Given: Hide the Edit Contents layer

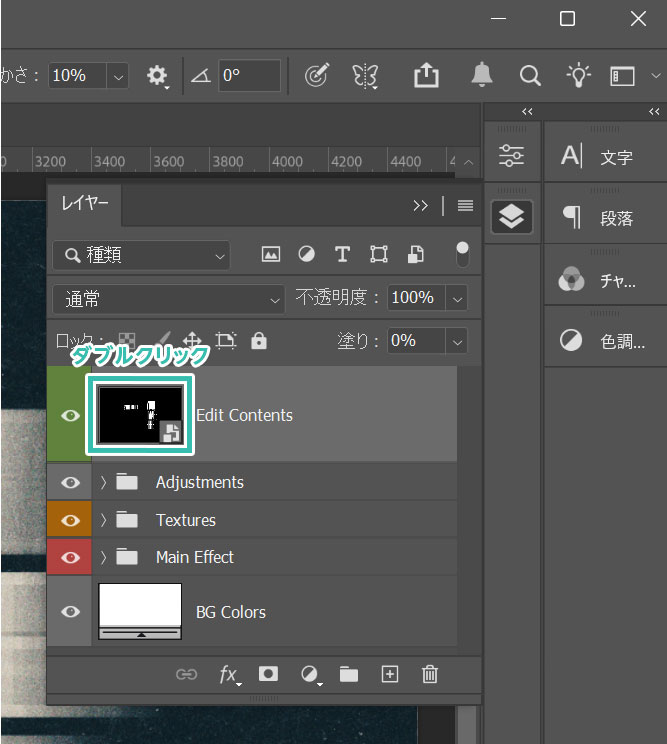Looking at the screenshot, I should point(70,415).
